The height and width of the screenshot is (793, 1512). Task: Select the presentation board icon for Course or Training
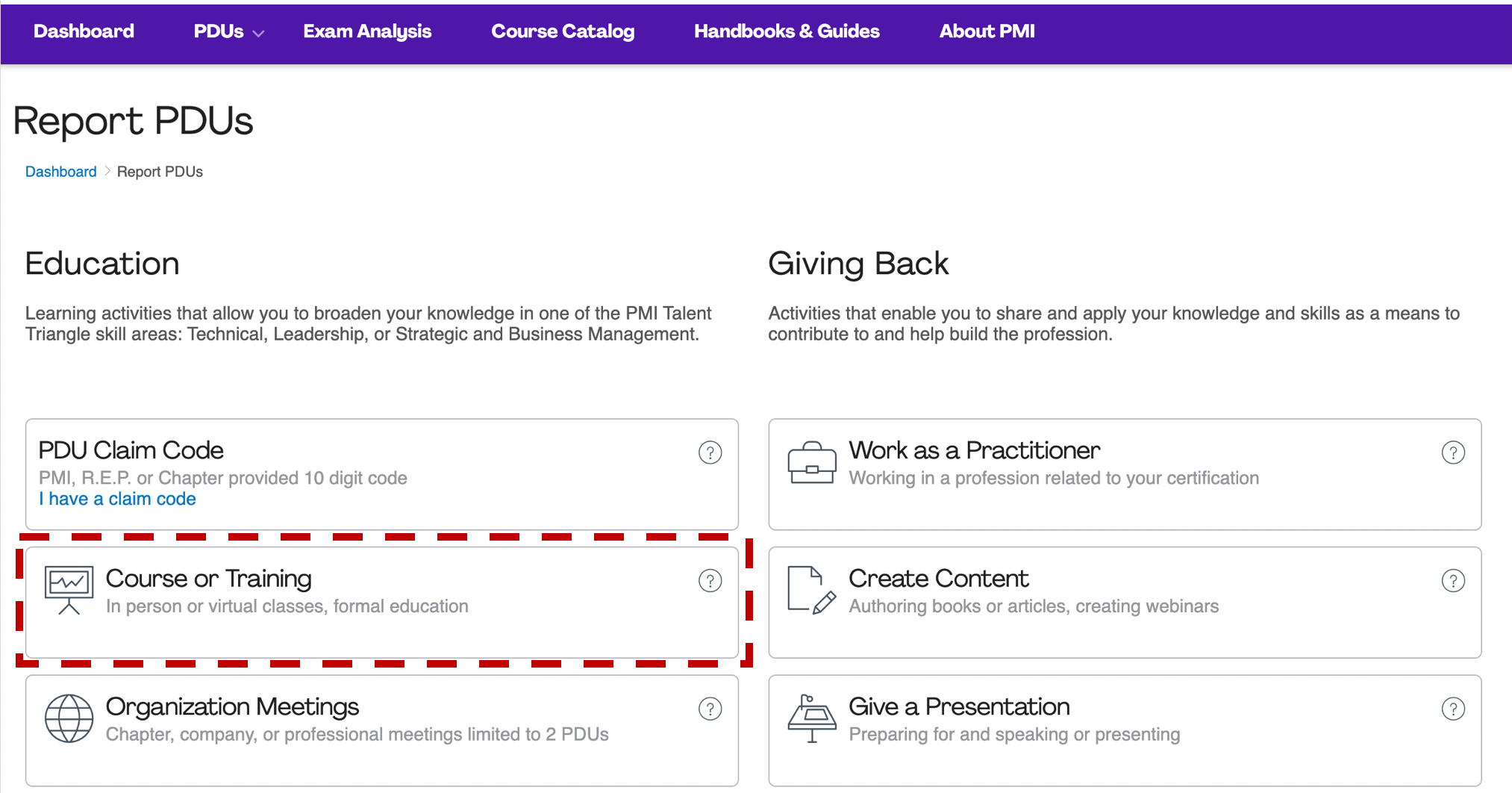pos(69,590)
